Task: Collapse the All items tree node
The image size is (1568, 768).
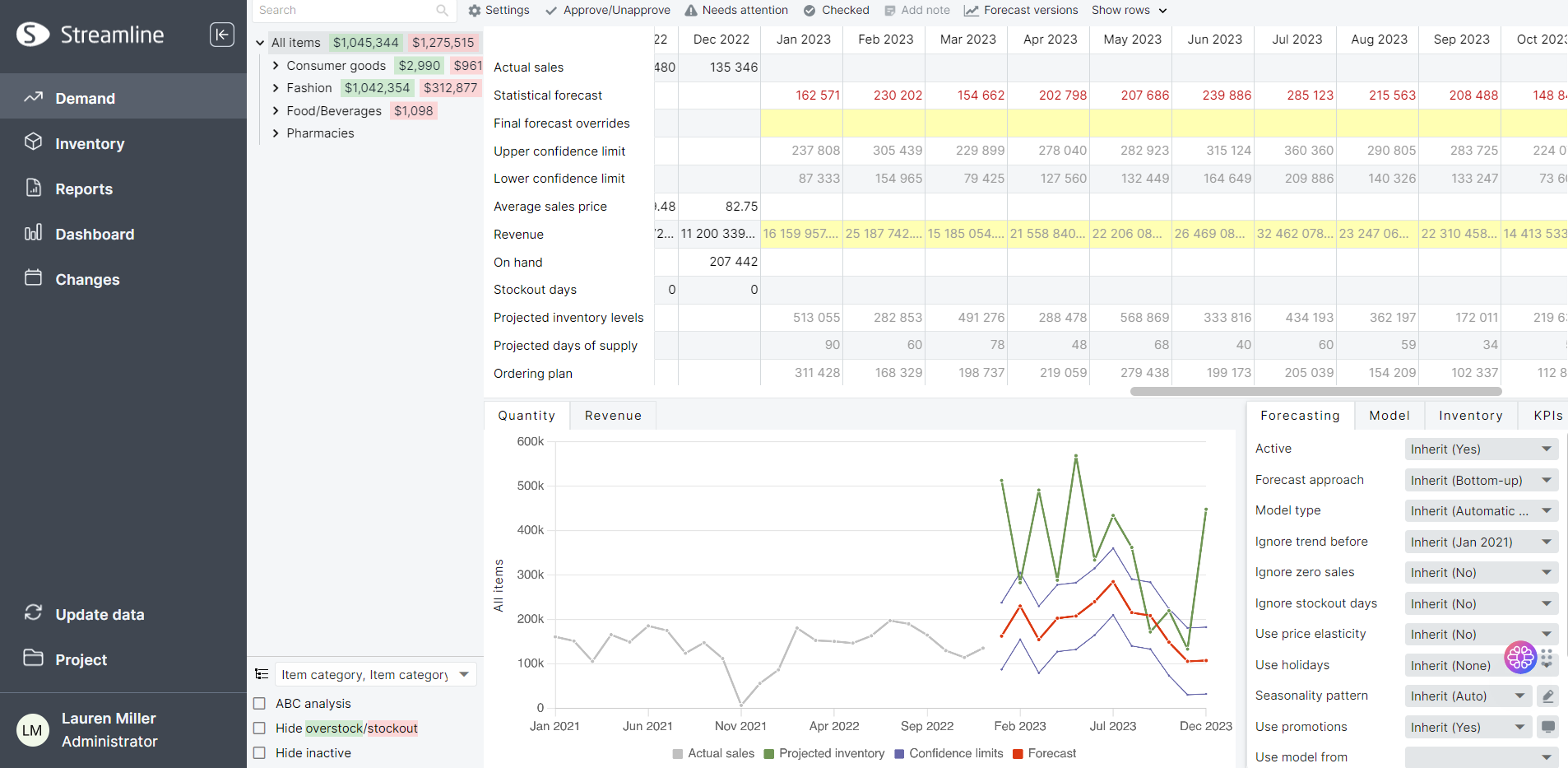Action: tap(260, 43)
